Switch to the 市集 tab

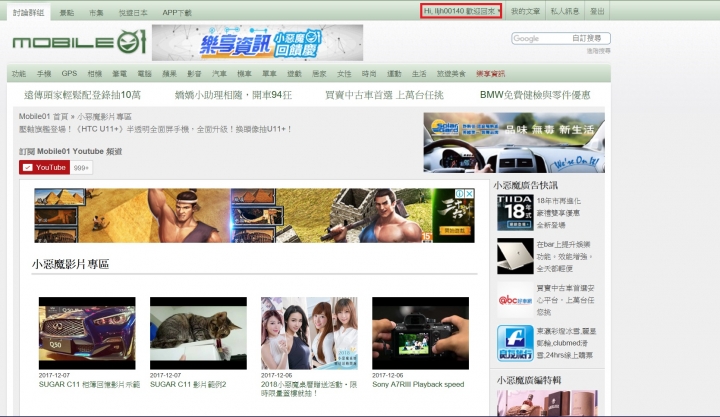(96, 13)
